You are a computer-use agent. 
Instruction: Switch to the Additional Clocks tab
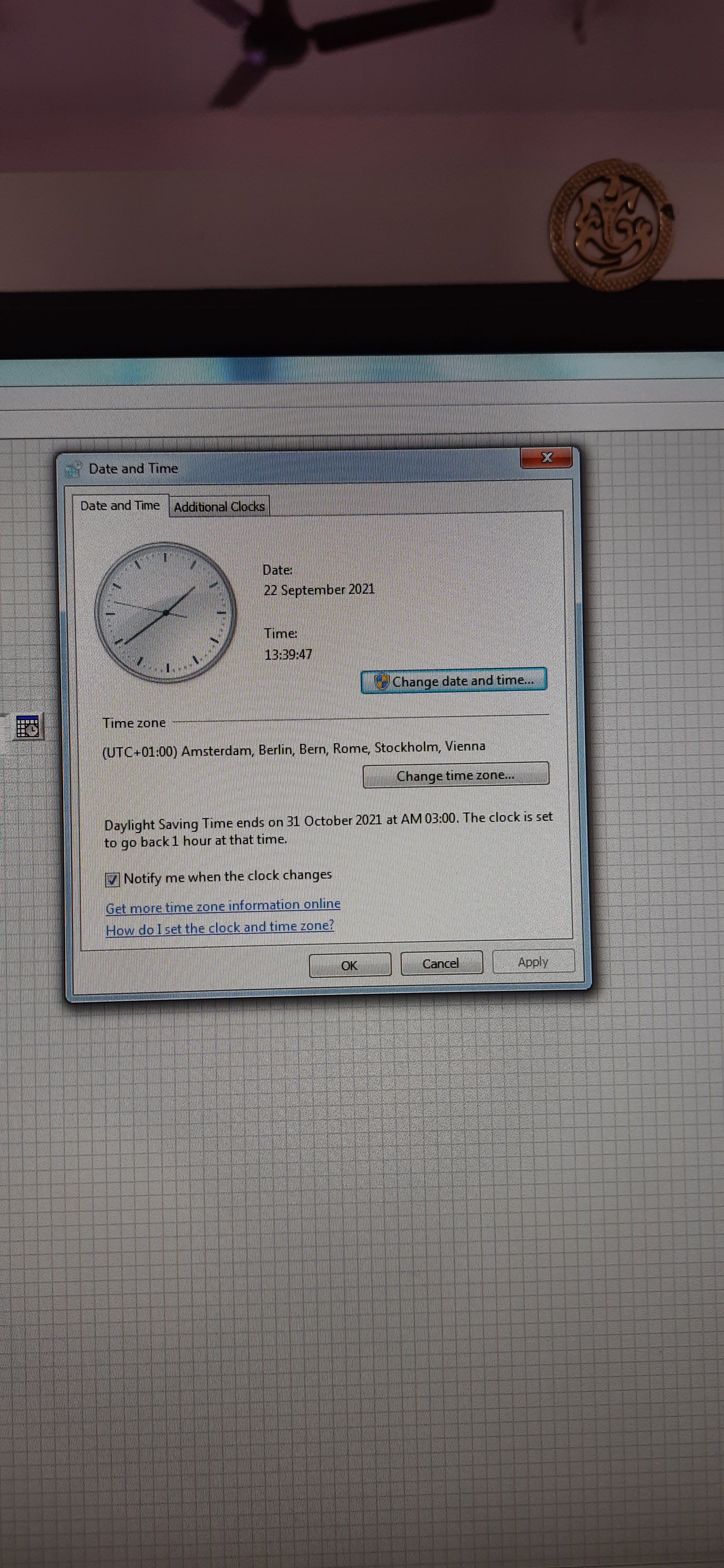pos(220,506)
